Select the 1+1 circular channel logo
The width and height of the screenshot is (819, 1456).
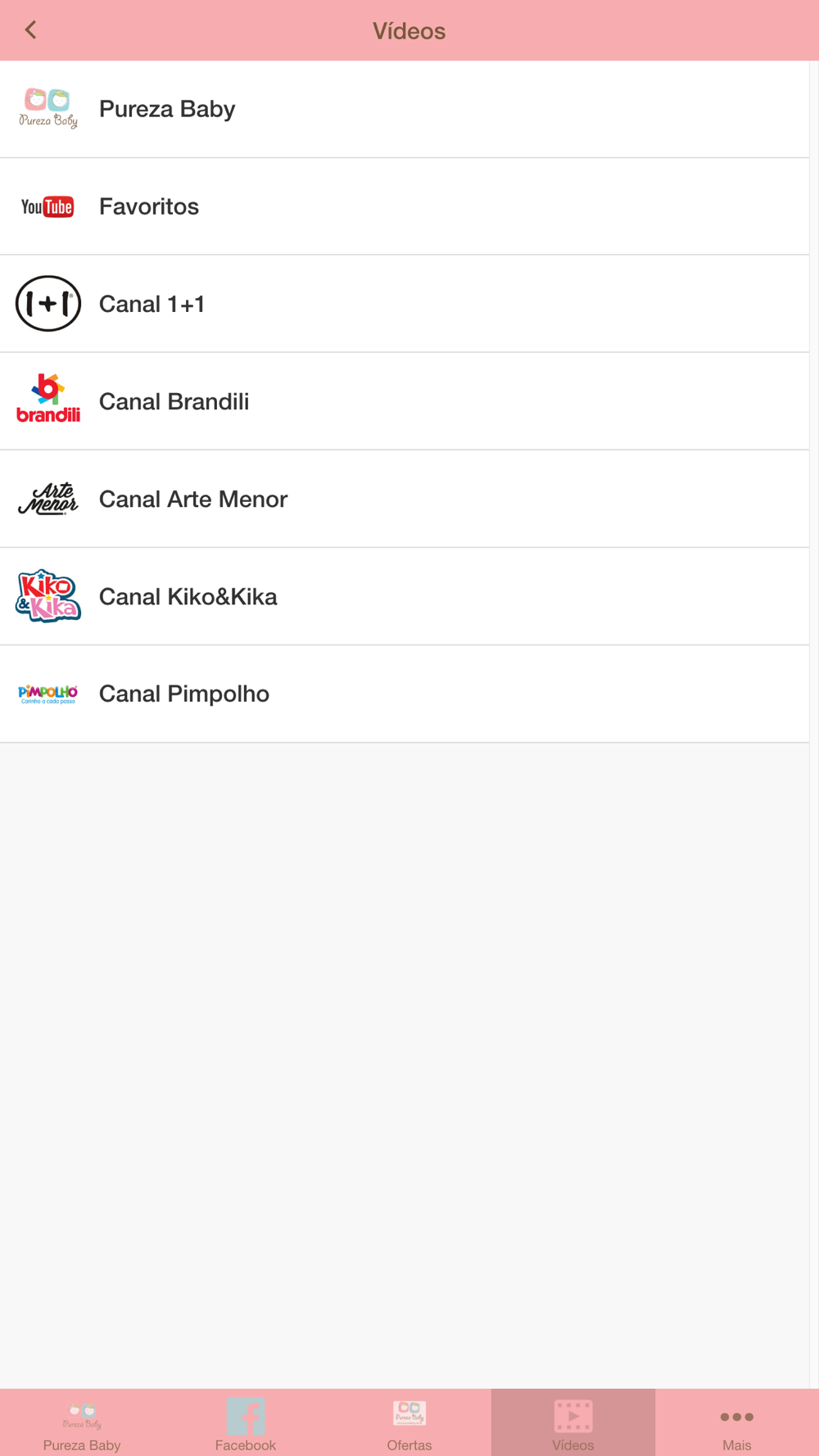(48, 304)
